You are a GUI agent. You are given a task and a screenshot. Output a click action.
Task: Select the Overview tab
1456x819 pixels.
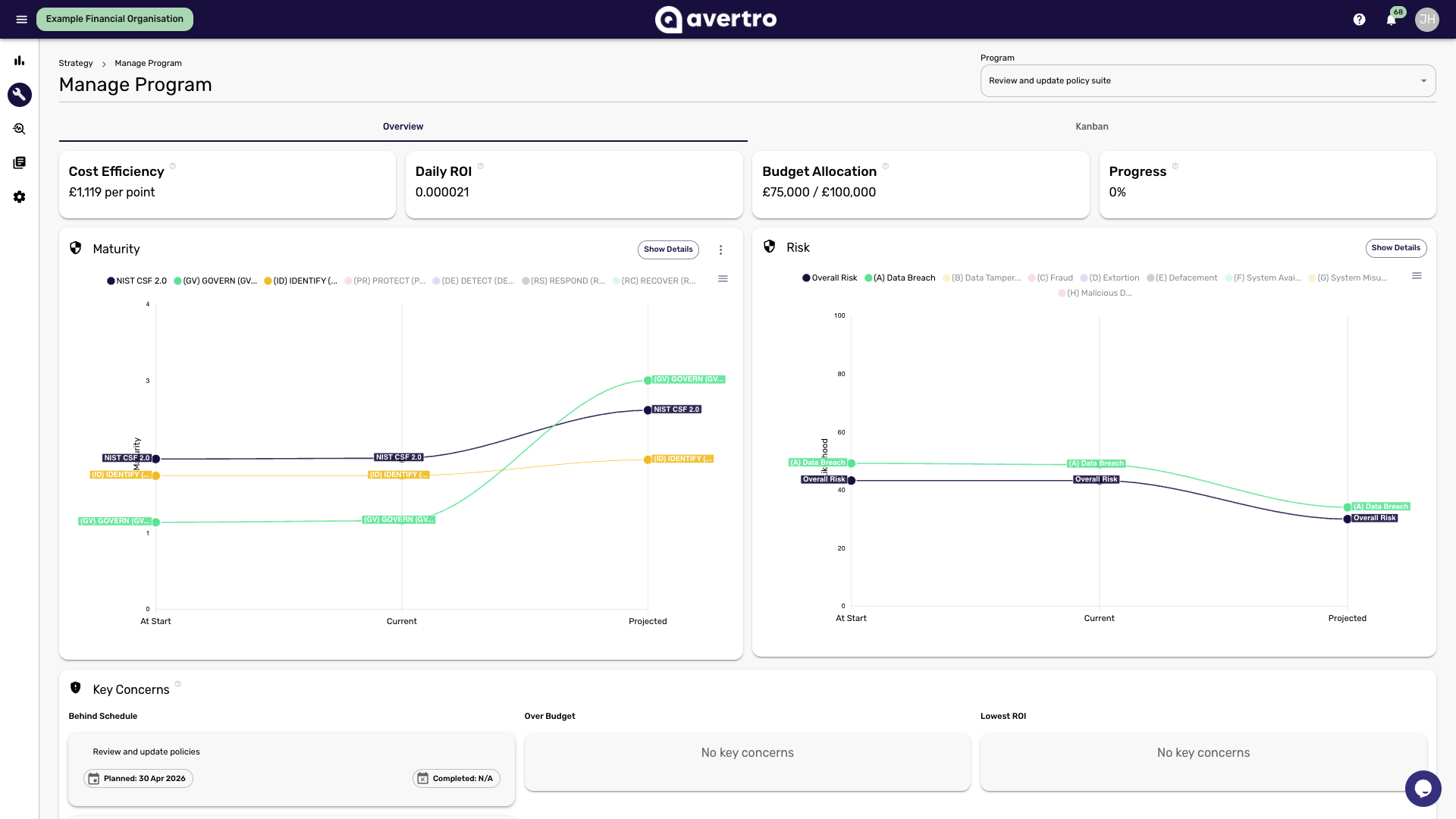click(403, 127)
